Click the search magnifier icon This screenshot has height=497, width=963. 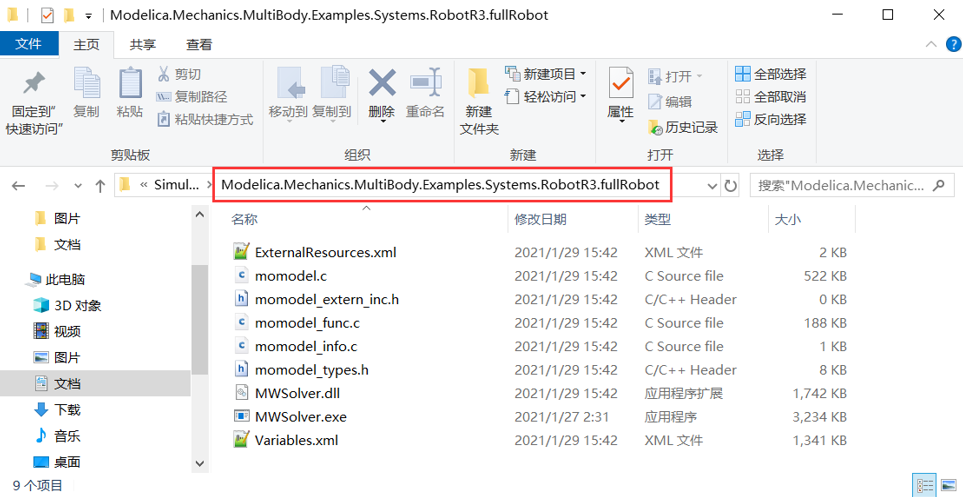pyautogui.click(x=938, y=186)
